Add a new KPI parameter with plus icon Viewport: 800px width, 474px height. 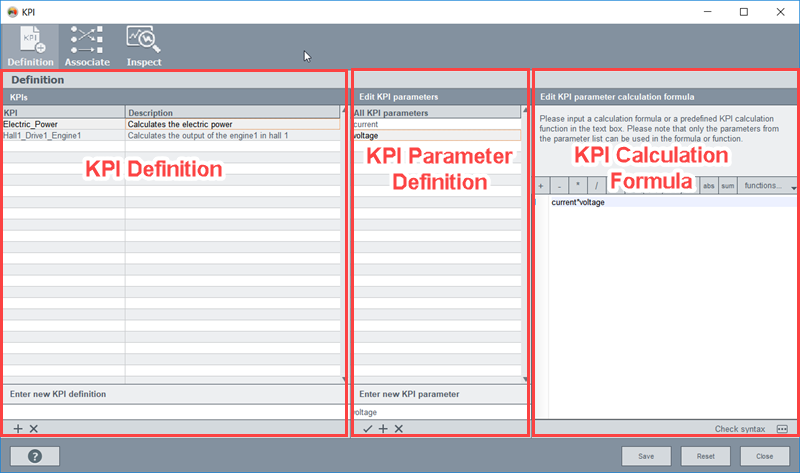(x=383, y=429)
